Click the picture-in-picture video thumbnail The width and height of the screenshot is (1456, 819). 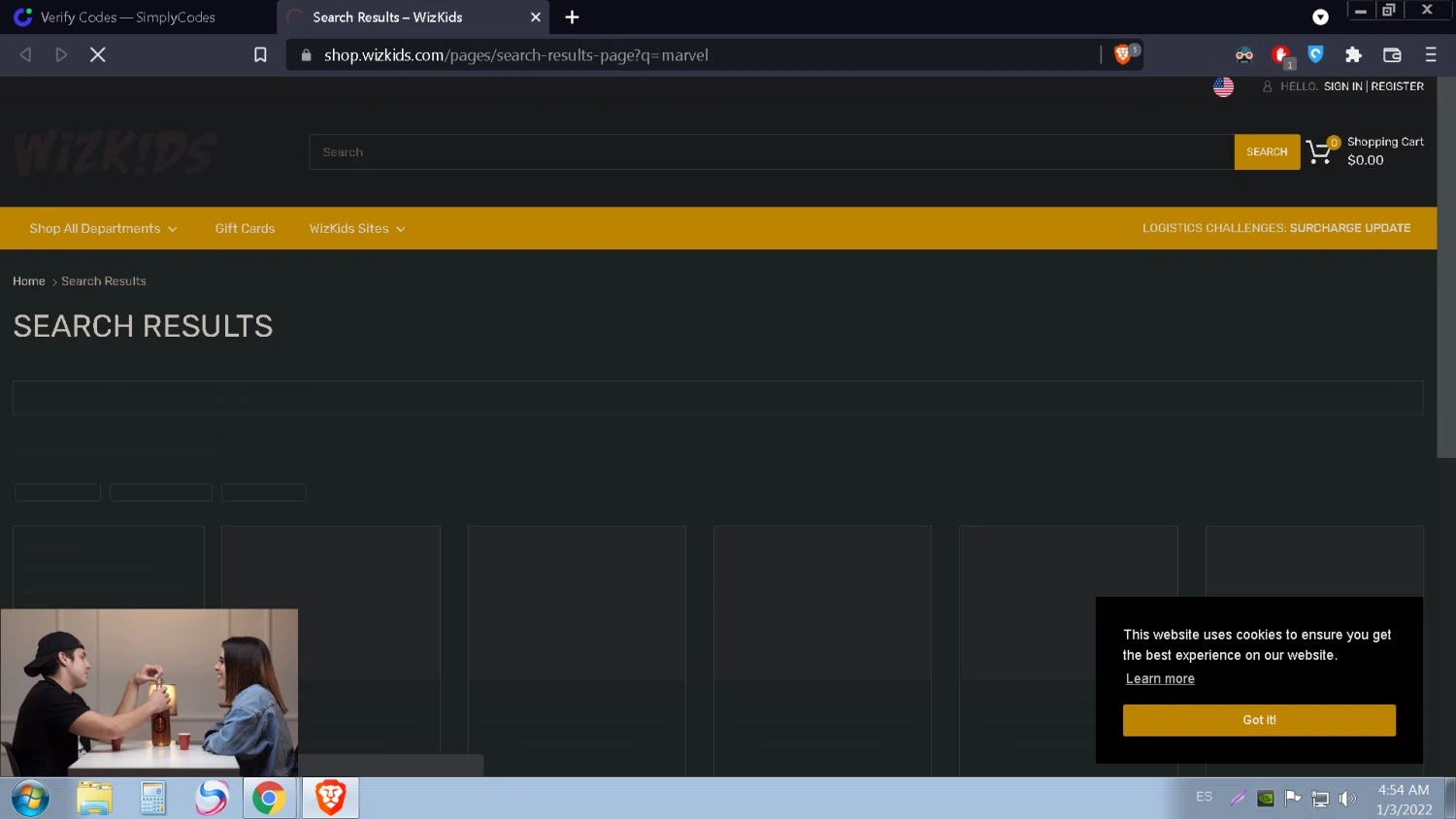point(149,693)
